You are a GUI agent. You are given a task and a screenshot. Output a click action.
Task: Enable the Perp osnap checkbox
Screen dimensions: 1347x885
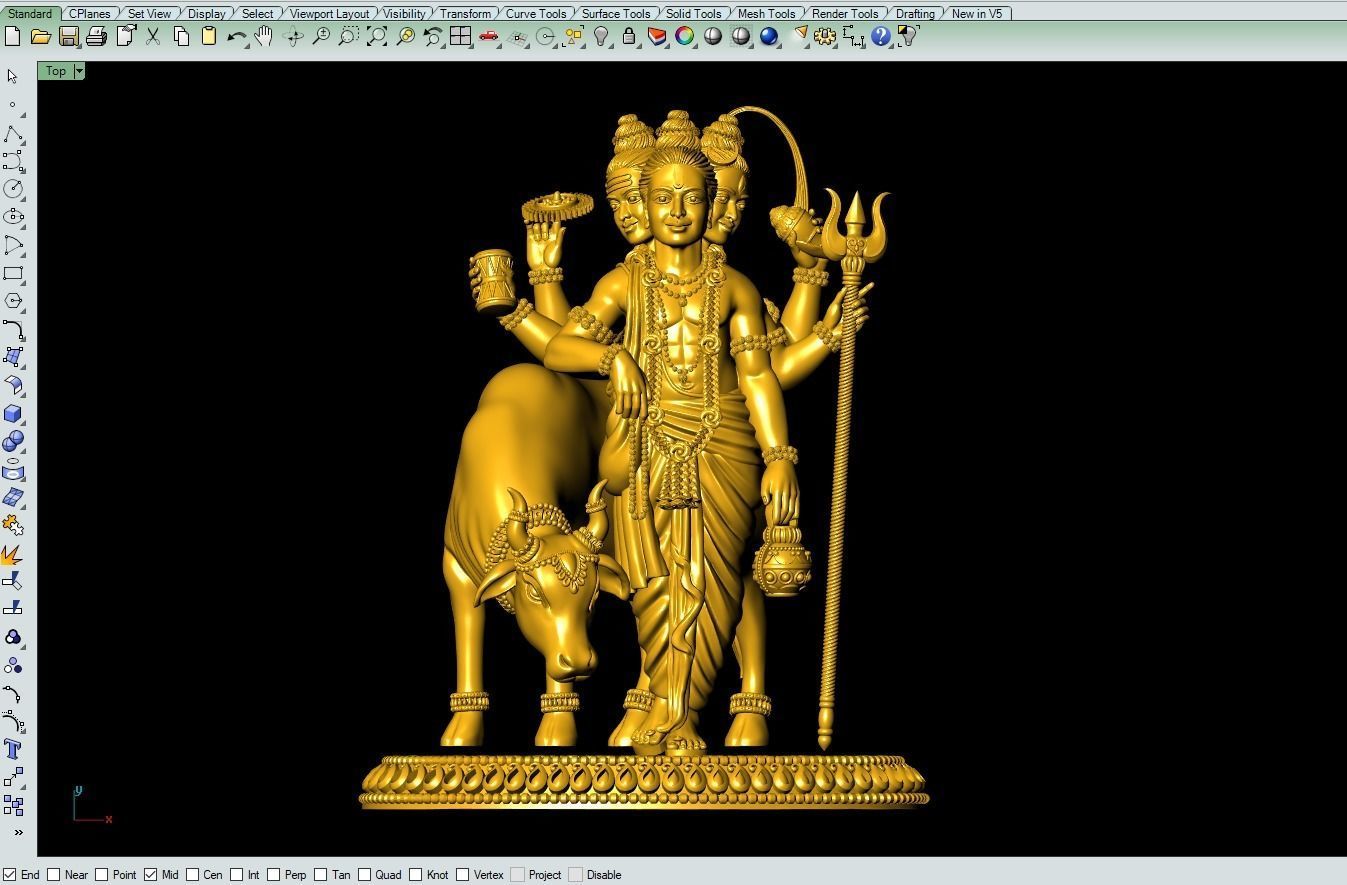tap(274, 874)
